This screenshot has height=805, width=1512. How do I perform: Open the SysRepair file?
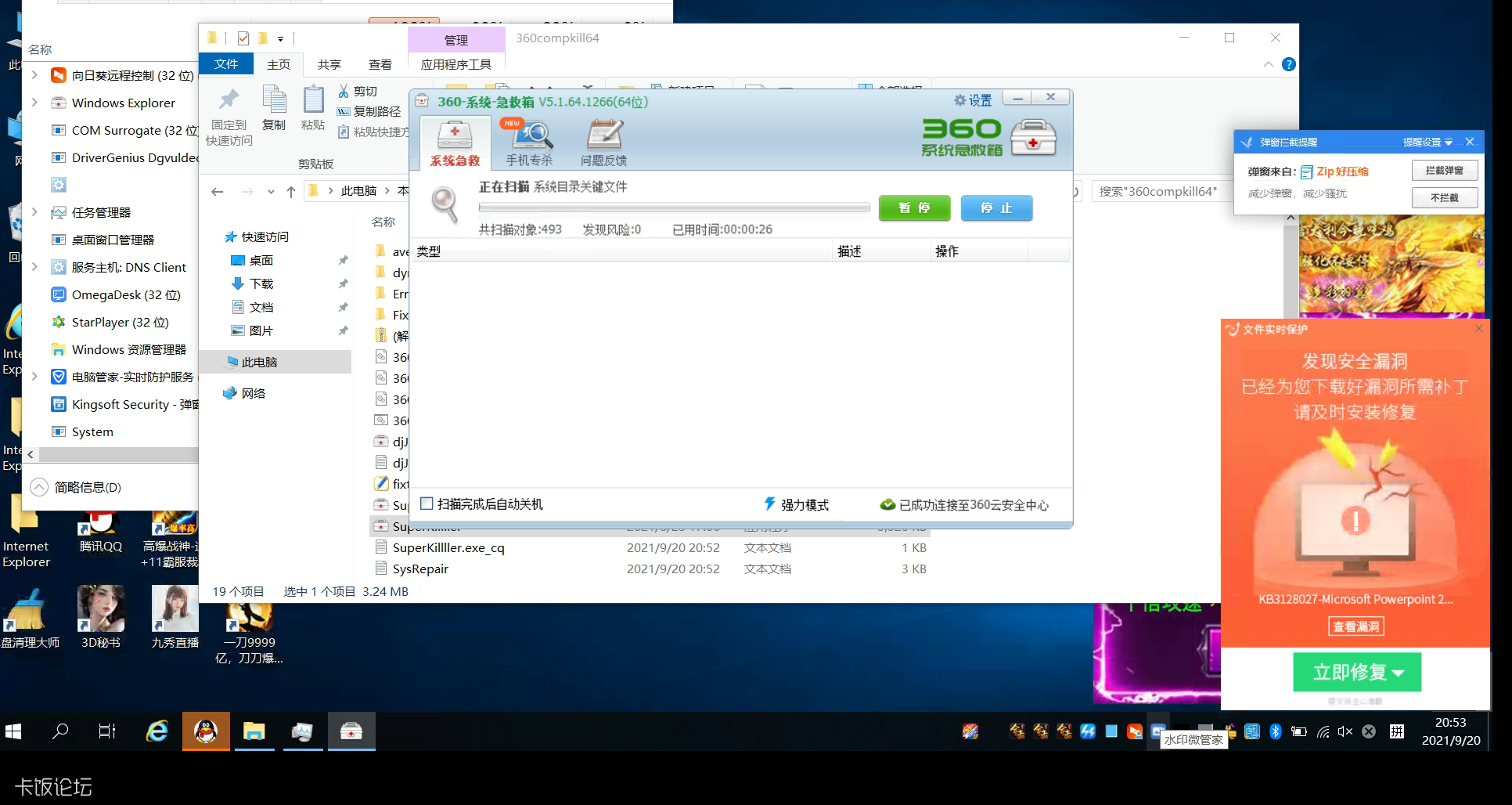(x=420, y=569)
